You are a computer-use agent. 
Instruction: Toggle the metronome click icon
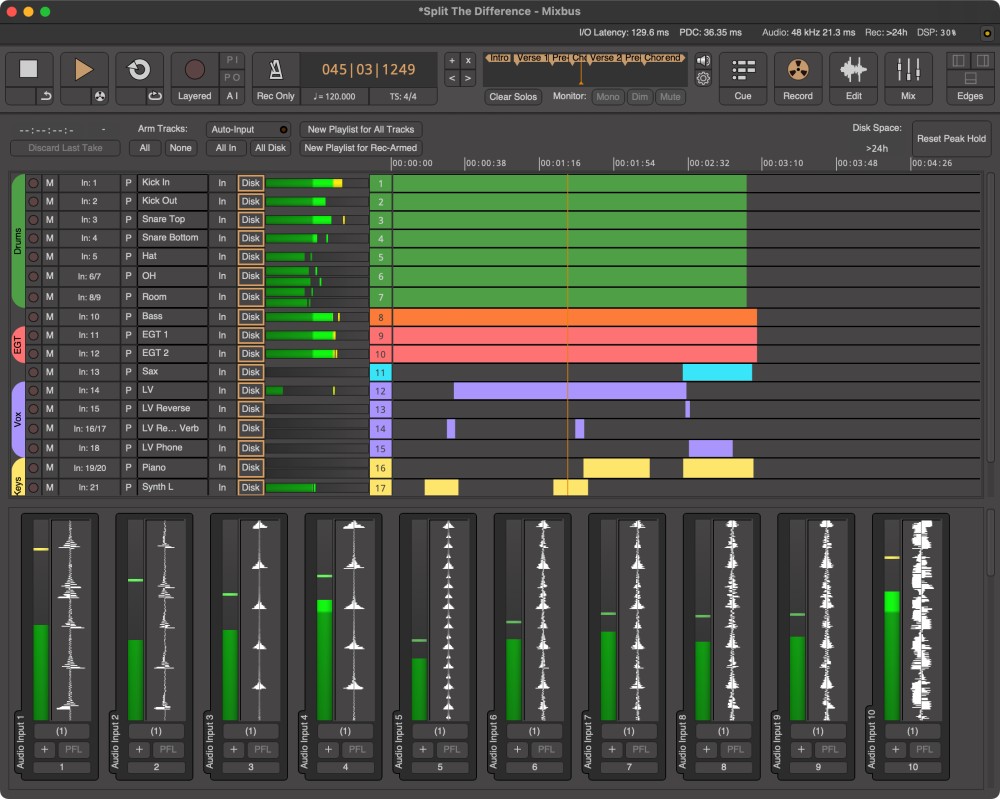(274, 70)
